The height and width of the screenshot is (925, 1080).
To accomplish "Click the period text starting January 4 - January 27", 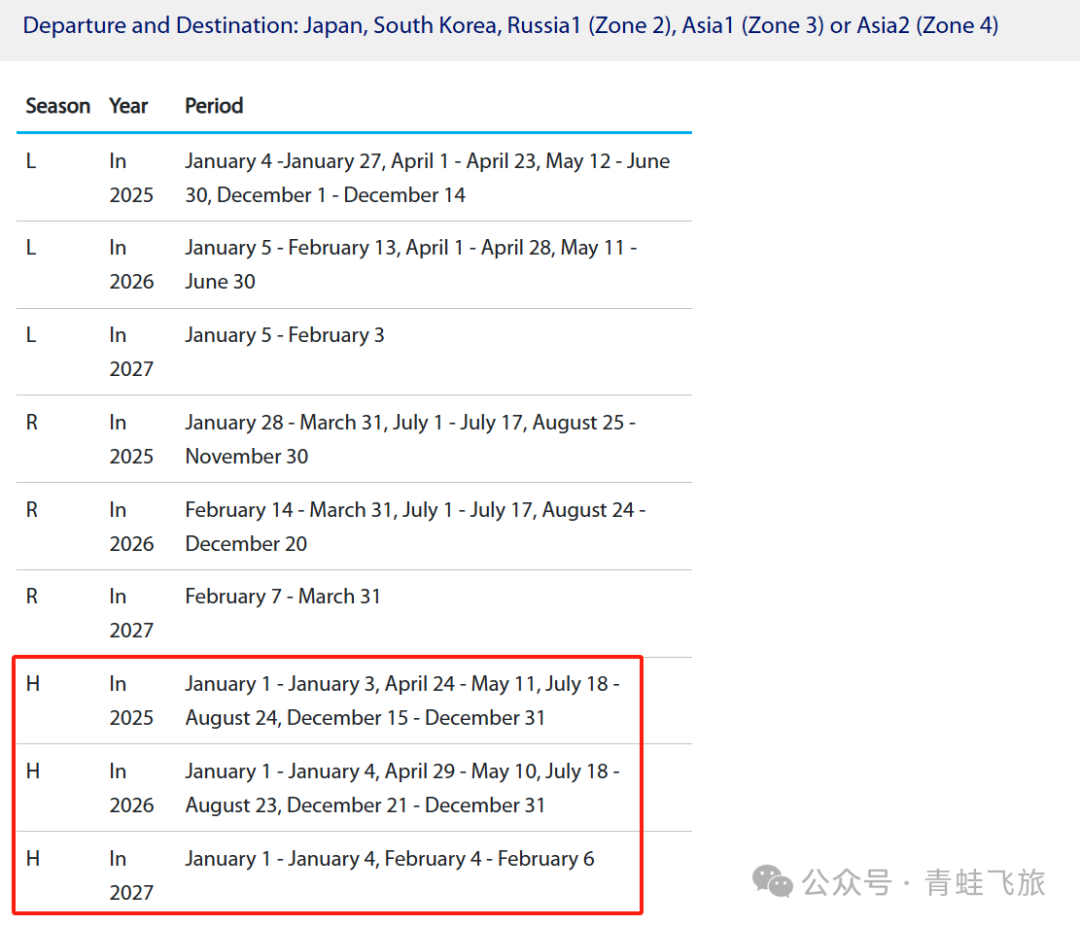I will point(427,178).
